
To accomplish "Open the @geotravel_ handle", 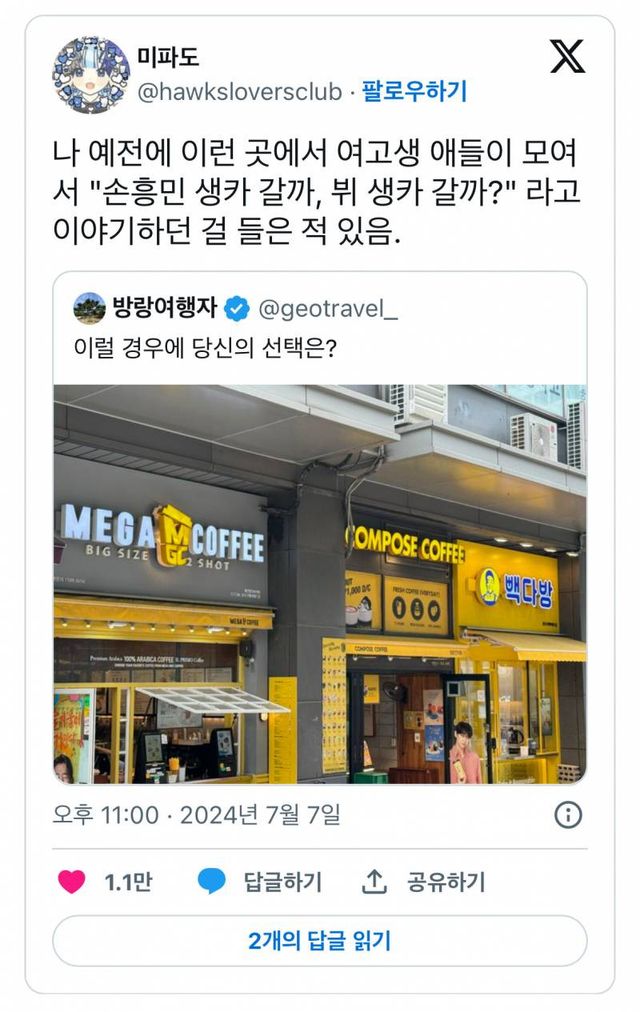I will [x=328, y=309].
